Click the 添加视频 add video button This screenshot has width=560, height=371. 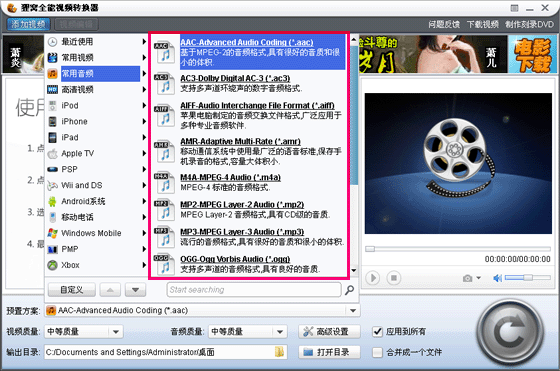click(28, 24)
